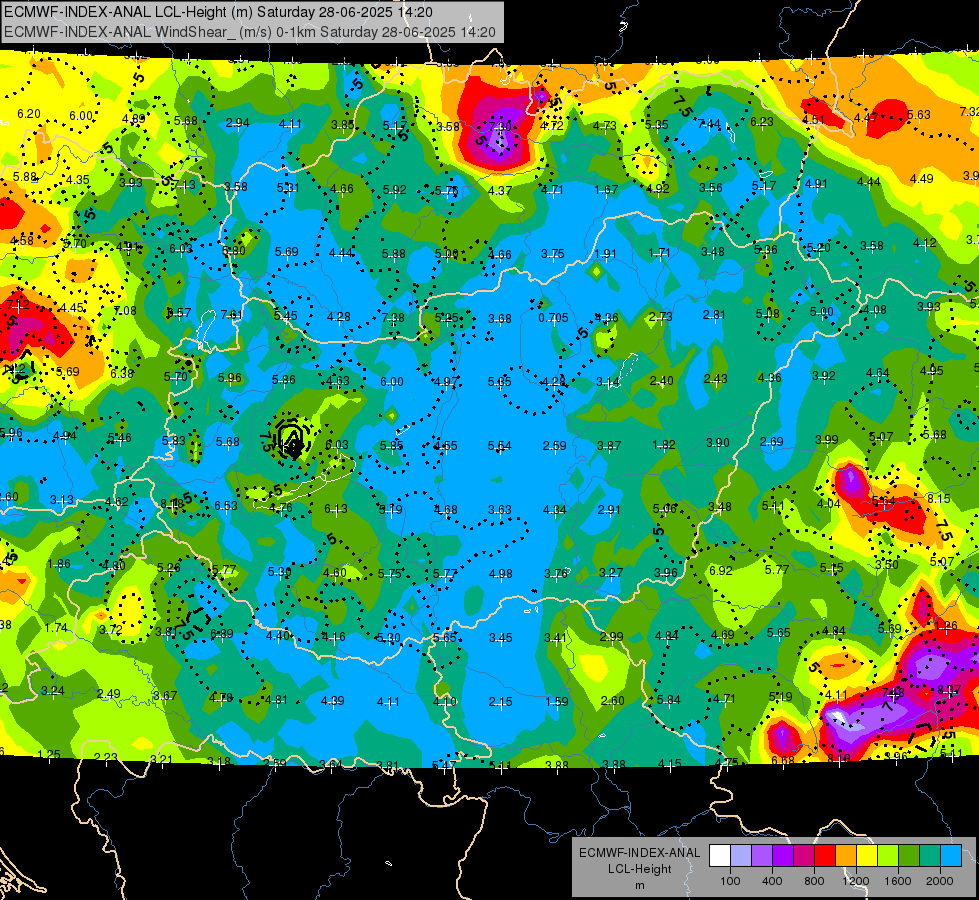Image resolution: width=979 pixels, height=900 pixels.
Task: Click the 6.89 wind shear value
Action: (222, 633)
